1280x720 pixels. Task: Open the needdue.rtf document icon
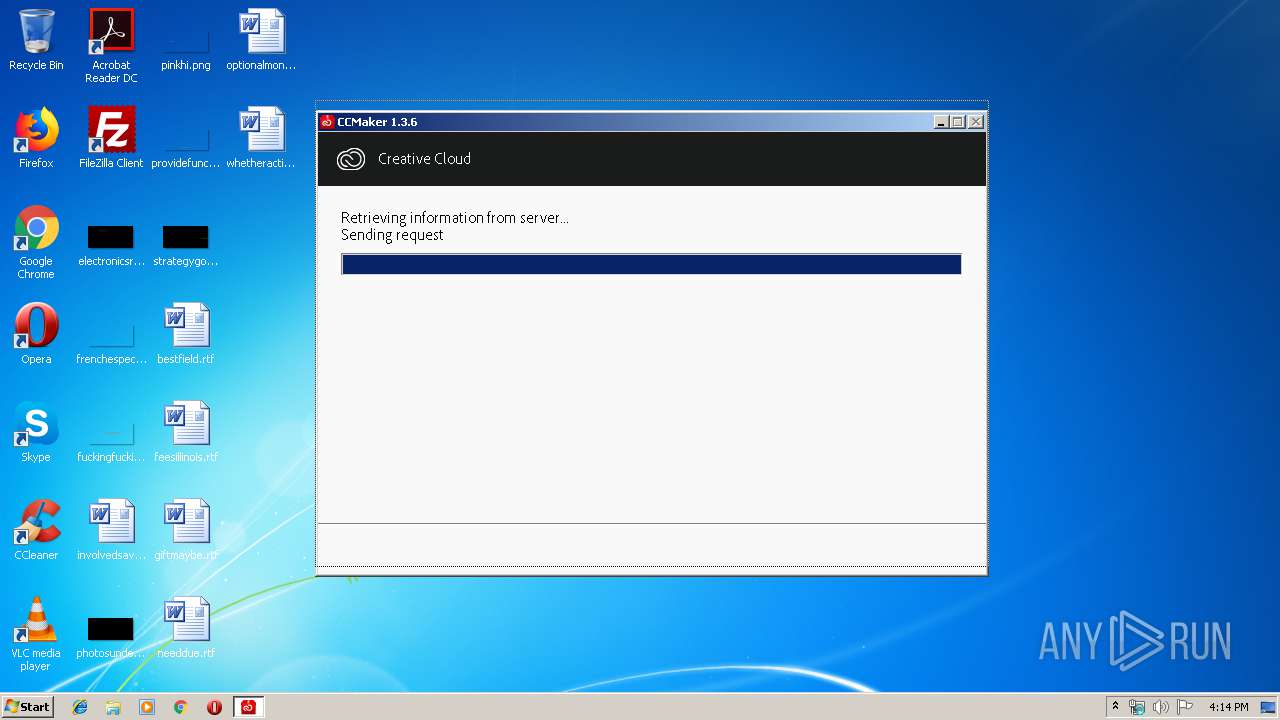186,620
